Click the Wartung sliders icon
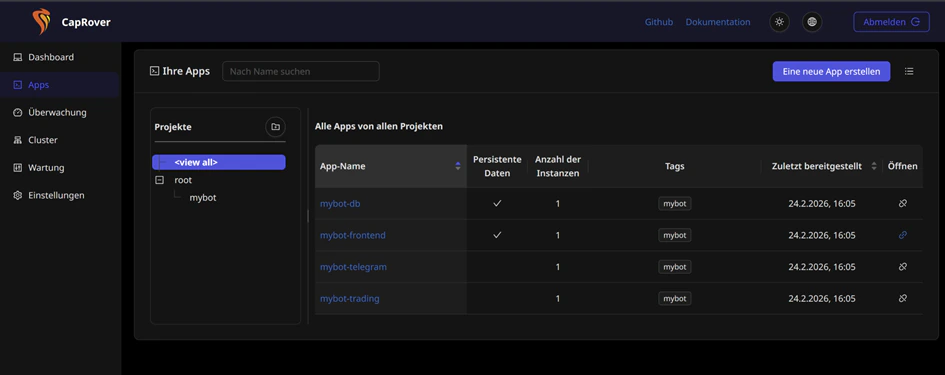Image resolution: width=945 pixels, height=375 pixels. point(17,168)
